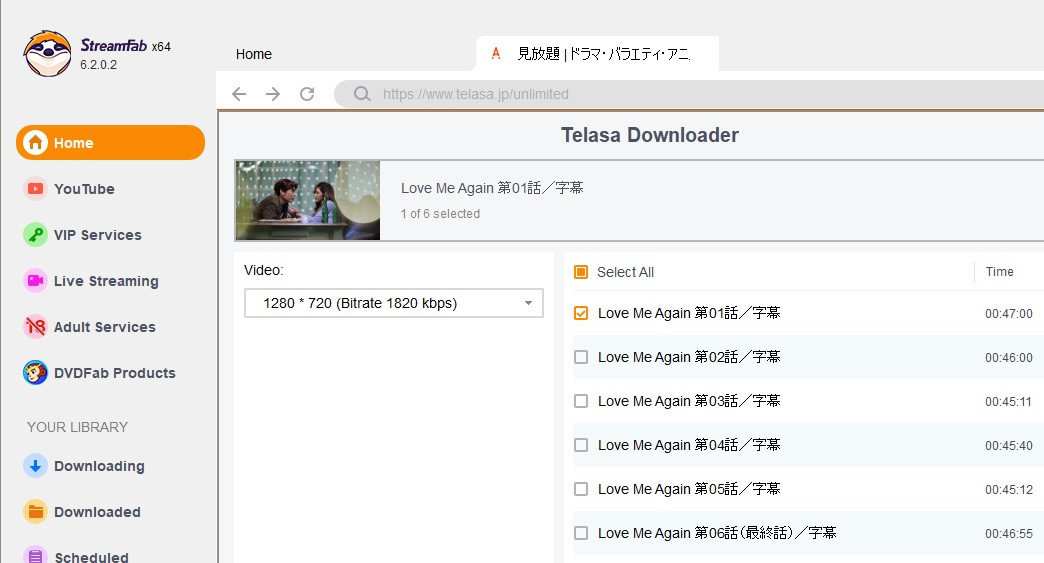Go back in the browser
Viewport: 1044px width, 563px height.
(x=239, y=94)
